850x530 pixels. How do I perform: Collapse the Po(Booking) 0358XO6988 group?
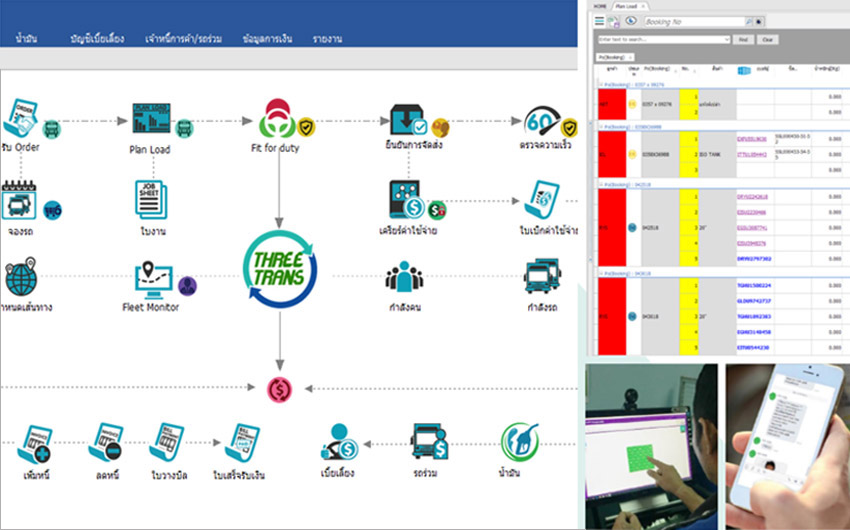601,127
